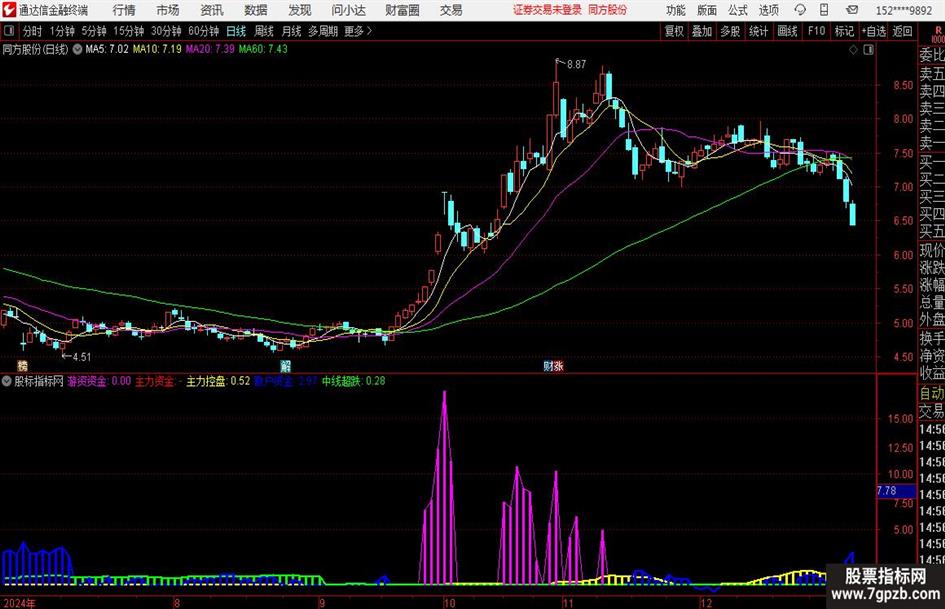The width and height of the screenshot is (945, 609).
Task: Switch to the 分时 period tab
Action: click(33, 31)
